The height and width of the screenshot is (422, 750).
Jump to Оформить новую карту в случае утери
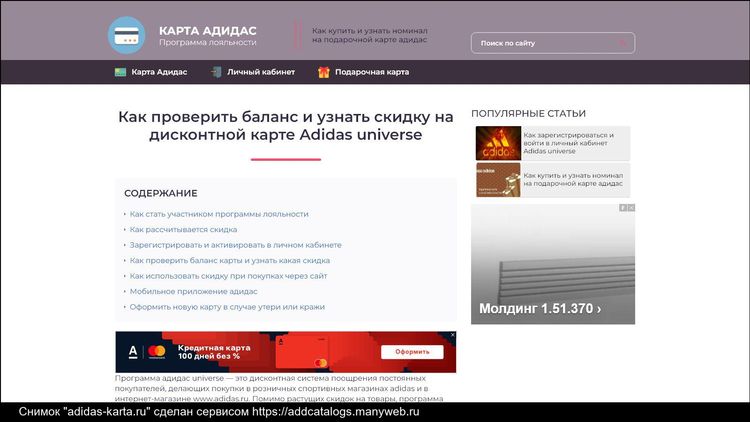point(227,307)
